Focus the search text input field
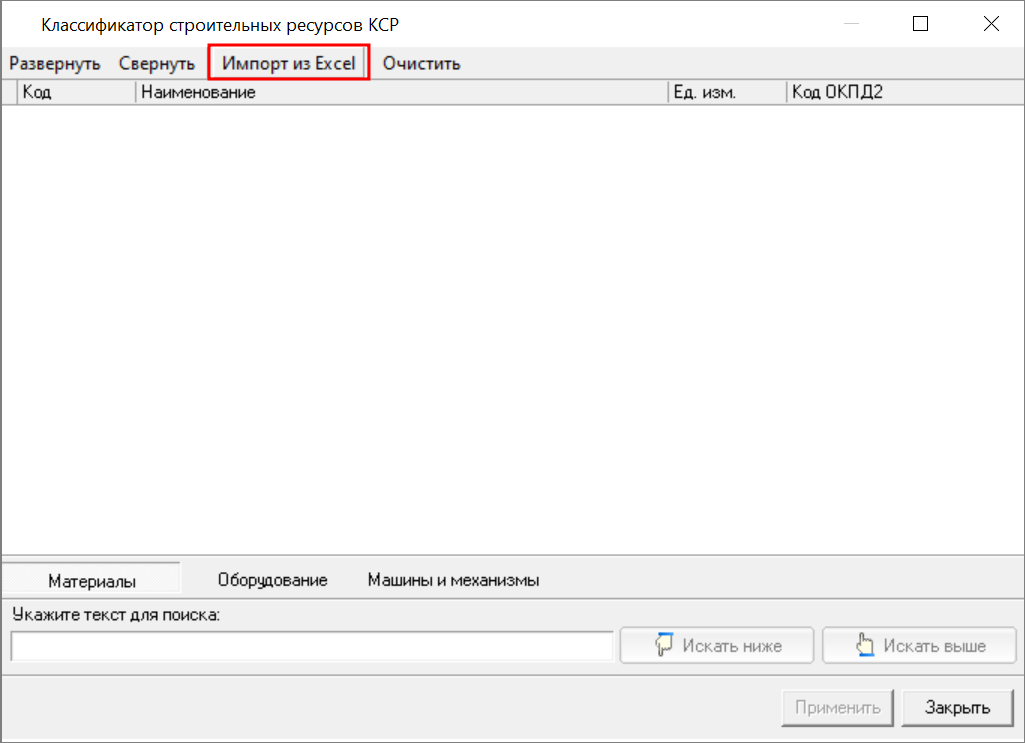This screenshot has height=743, width=1025. tap(312, 646)
